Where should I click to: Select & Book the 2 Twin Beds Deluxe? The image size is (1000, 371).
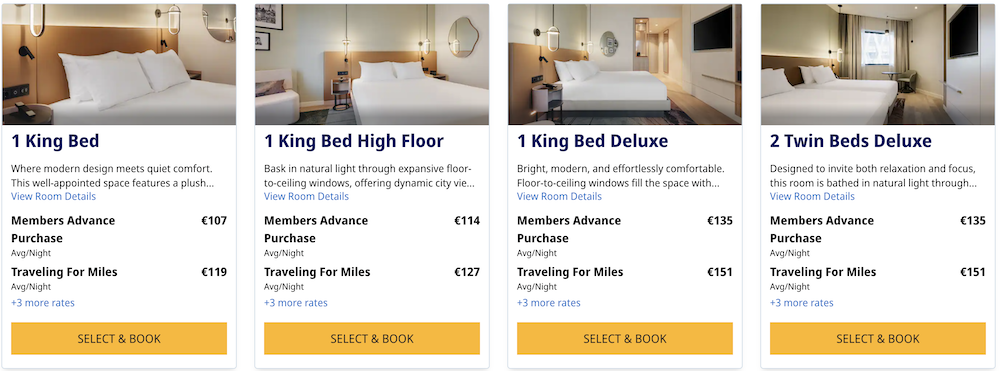(878, 338)
